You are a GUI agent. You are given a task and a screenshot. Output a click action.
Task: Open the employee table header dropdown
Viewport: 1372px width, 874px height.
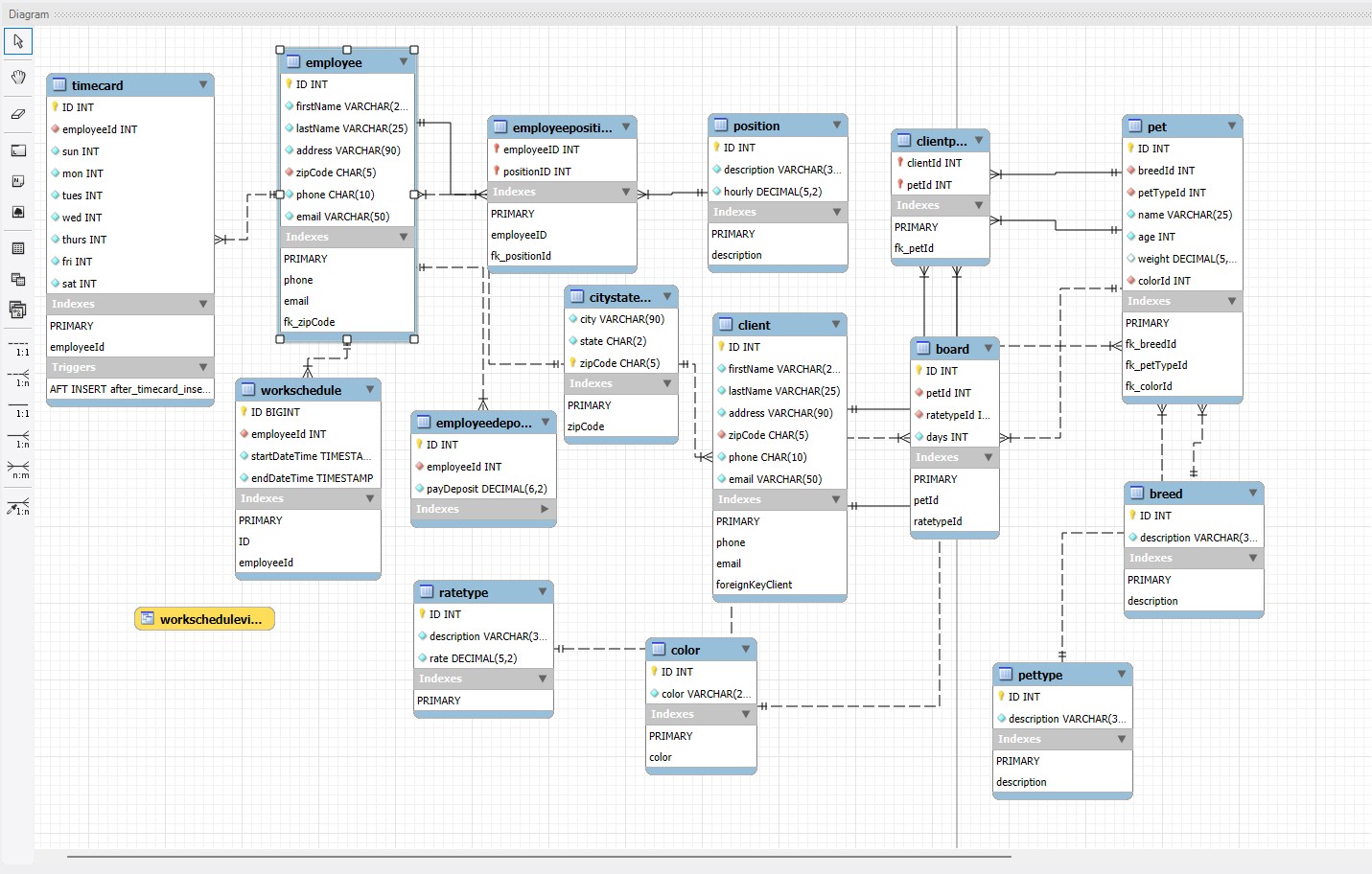pos(404,61)
